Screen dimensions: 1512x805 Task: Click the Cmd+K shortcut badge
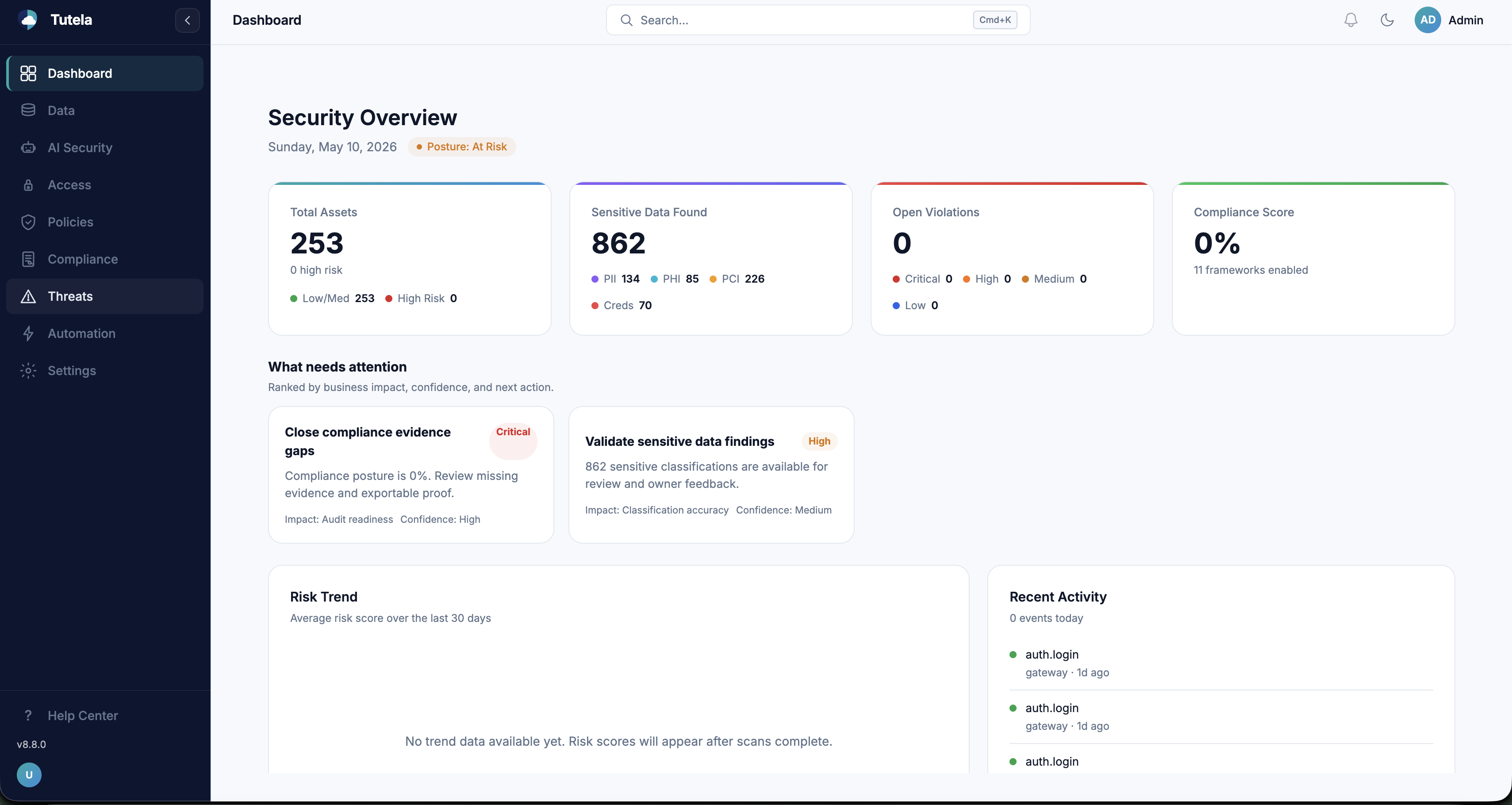(995, 20)
